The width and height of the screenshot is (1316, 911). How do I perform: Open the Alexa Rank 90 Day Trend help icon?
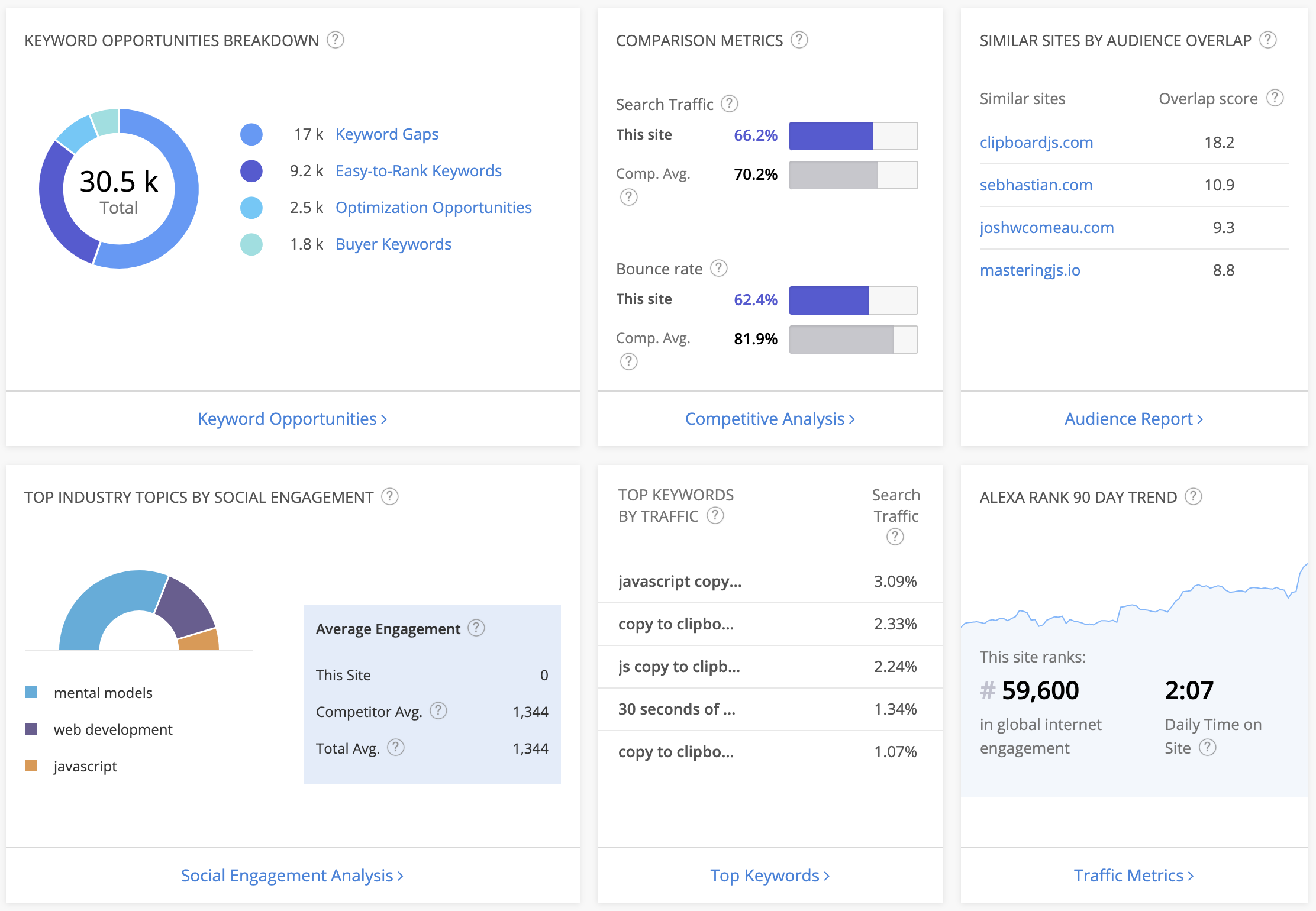(x=1194, y=497)
